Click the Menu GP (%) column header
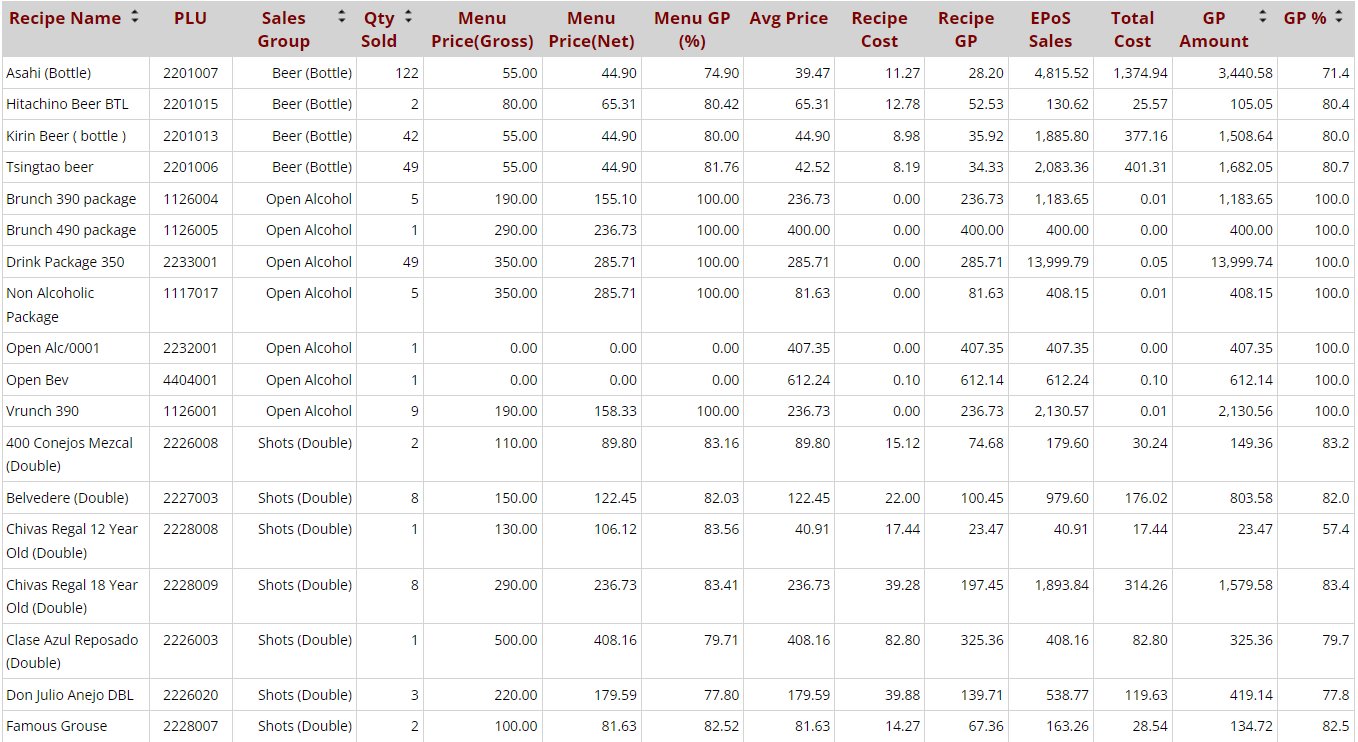The height and width of the screenshot is (742, 1358). 692,29
